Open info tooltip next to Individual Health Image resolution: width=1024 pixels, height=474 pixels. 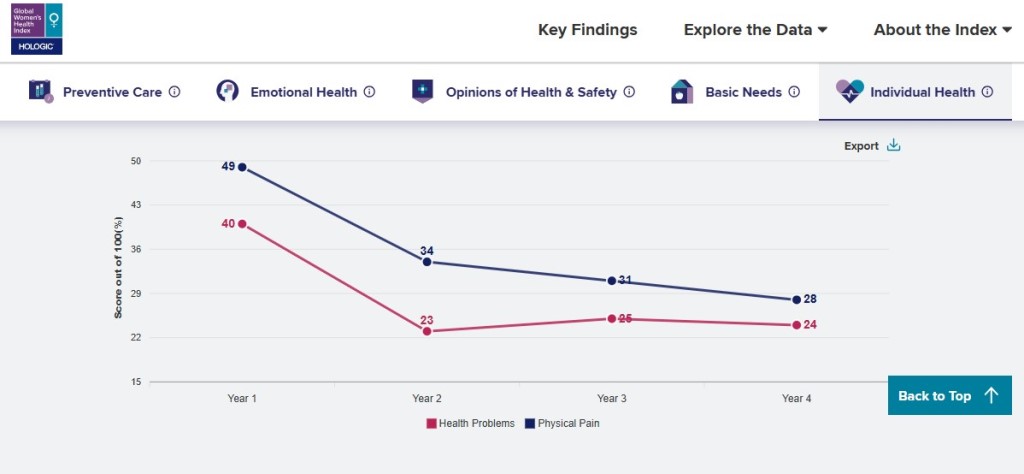987,92
